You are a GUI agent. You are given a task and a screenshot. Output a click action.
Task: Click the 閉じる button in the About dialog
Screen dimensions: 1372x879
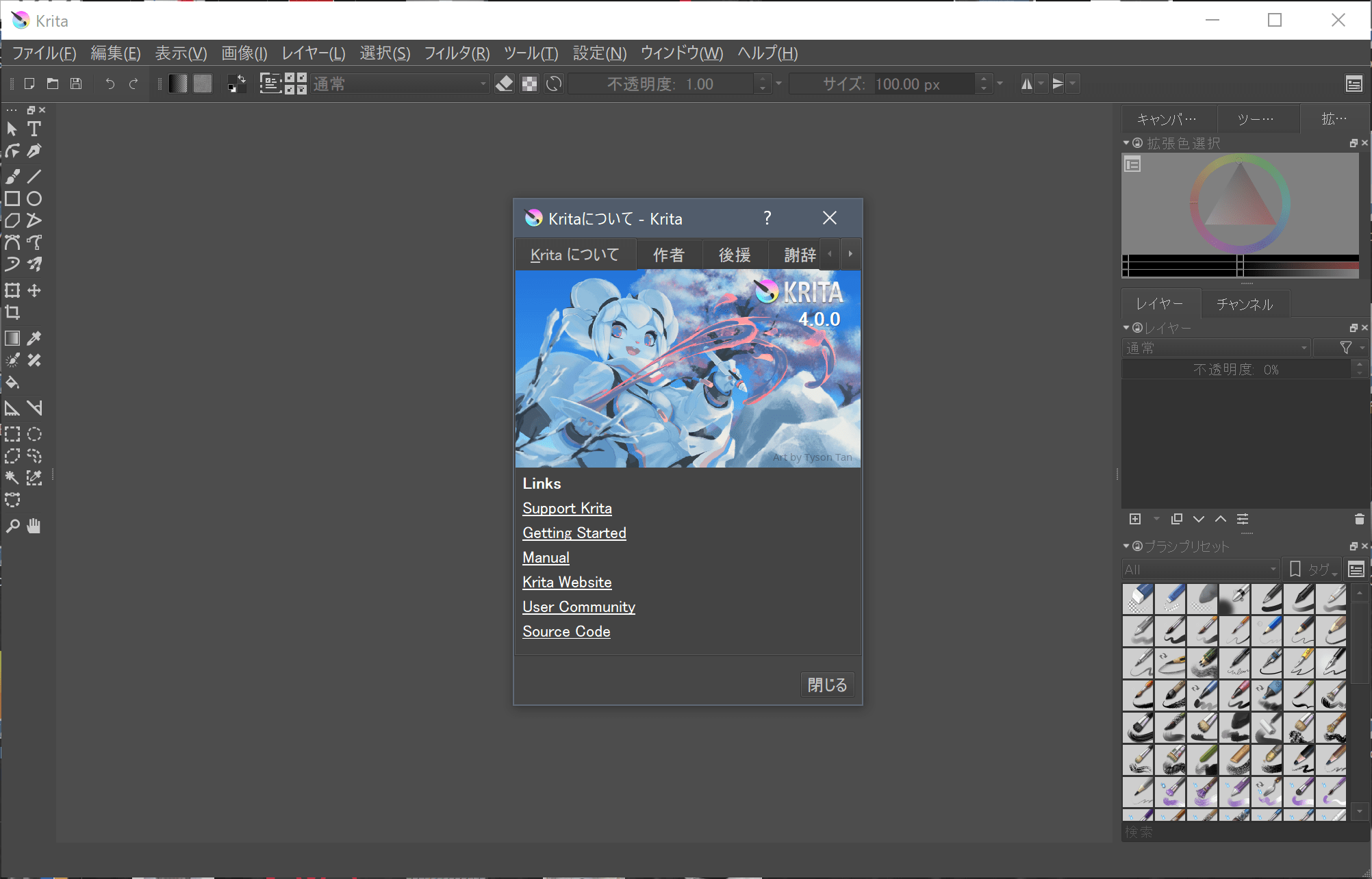click(x=826, y=685)
